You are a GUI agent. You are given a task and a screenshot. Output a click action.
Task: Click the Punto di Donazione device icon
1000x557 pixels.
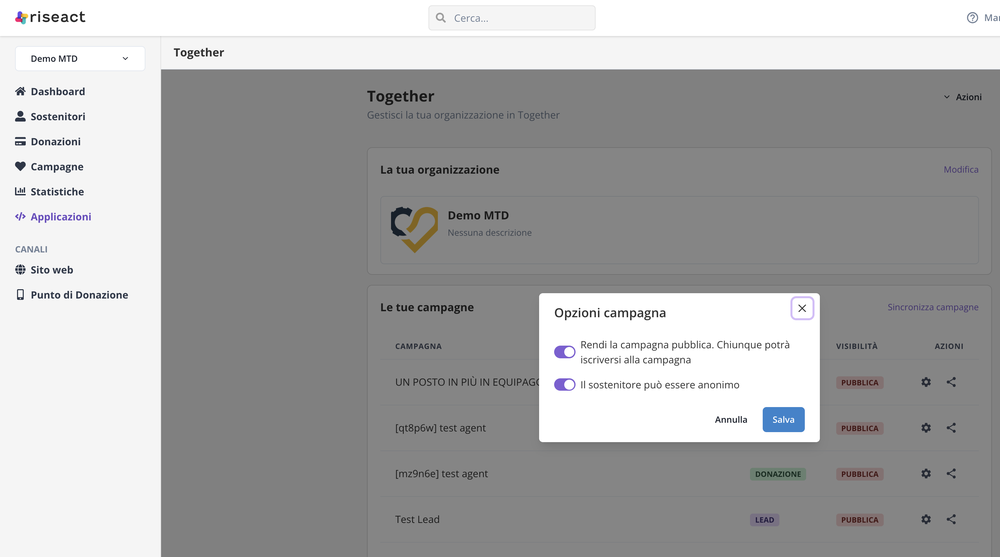20,295
